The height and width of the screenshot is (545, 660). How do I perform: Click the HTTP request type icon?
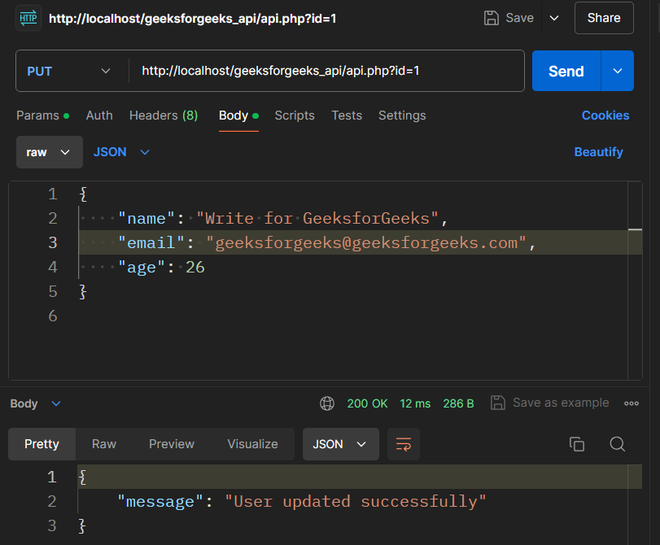pos(27,18)
